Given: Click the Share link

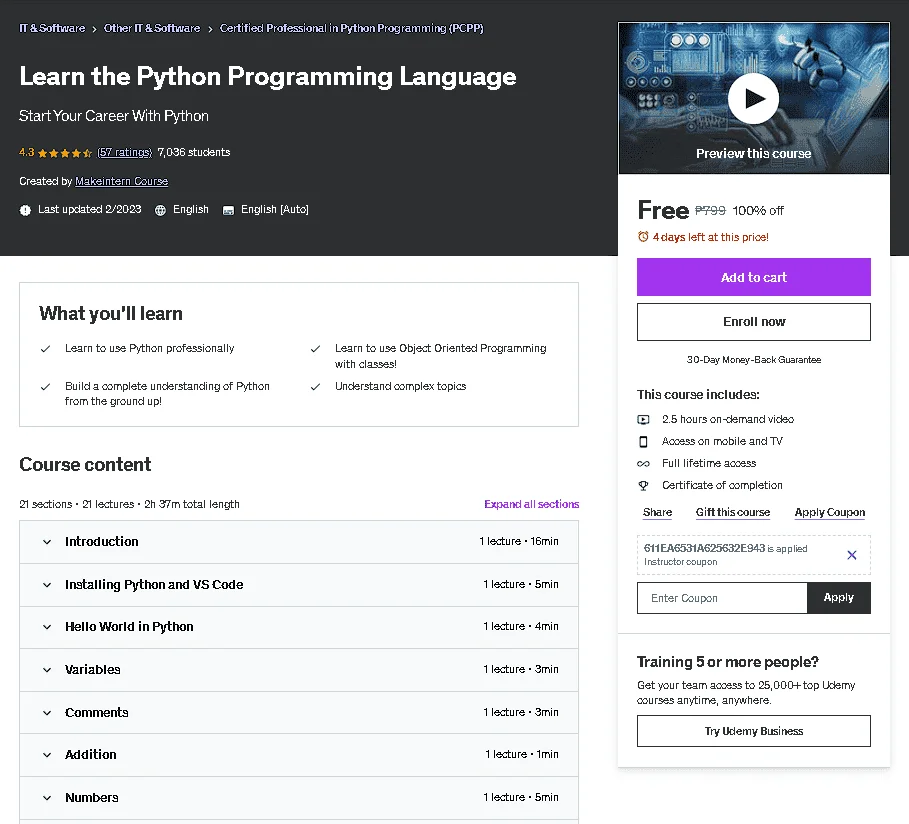Looking at the screenshot, I should tap(657, 513).
